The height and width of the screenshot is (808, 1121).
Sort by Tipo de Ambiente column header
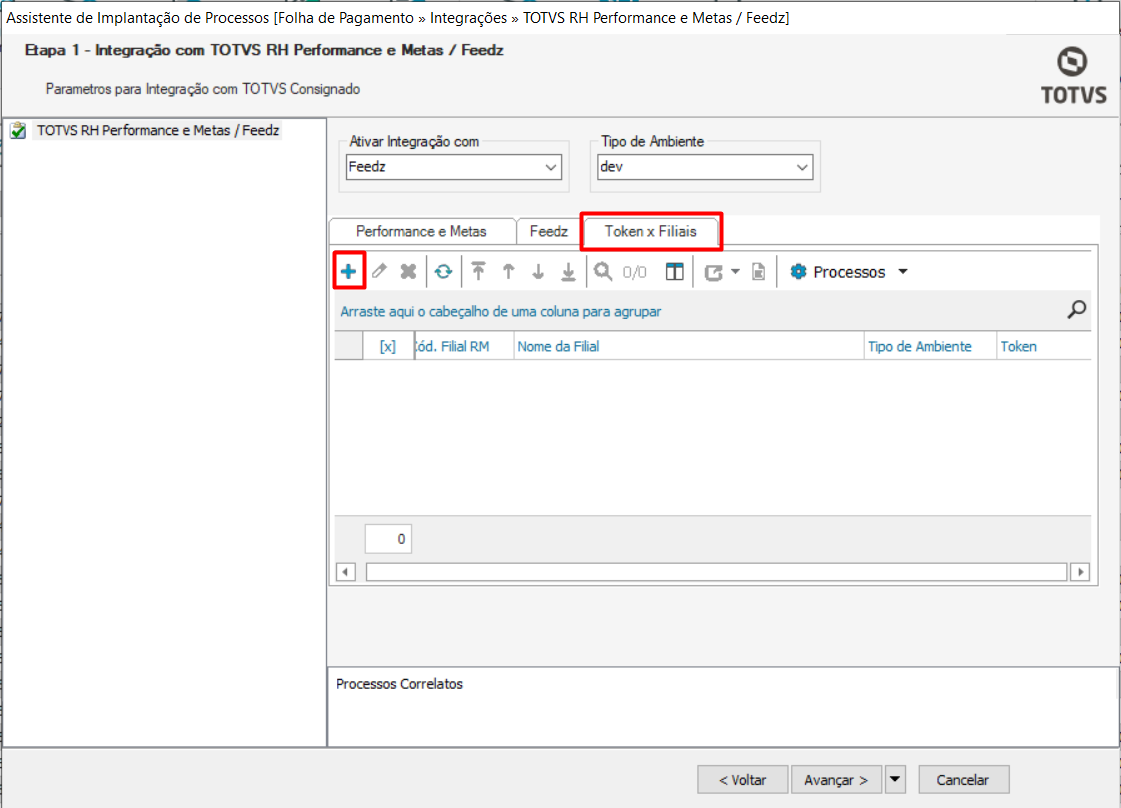[x=930, y=346]
